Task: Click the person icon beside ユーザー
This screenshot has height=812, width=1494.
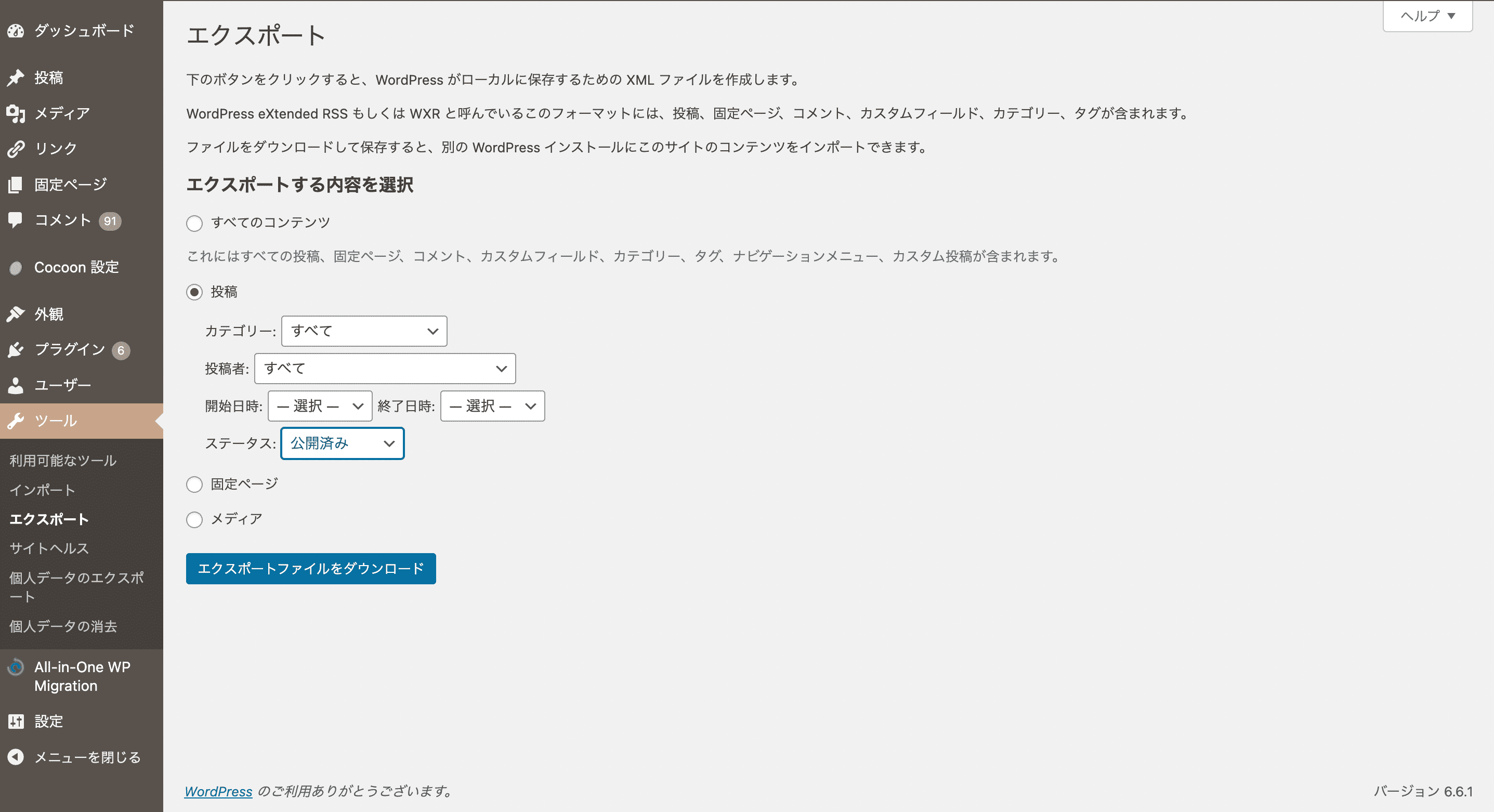Action: [x=16, y=386]
